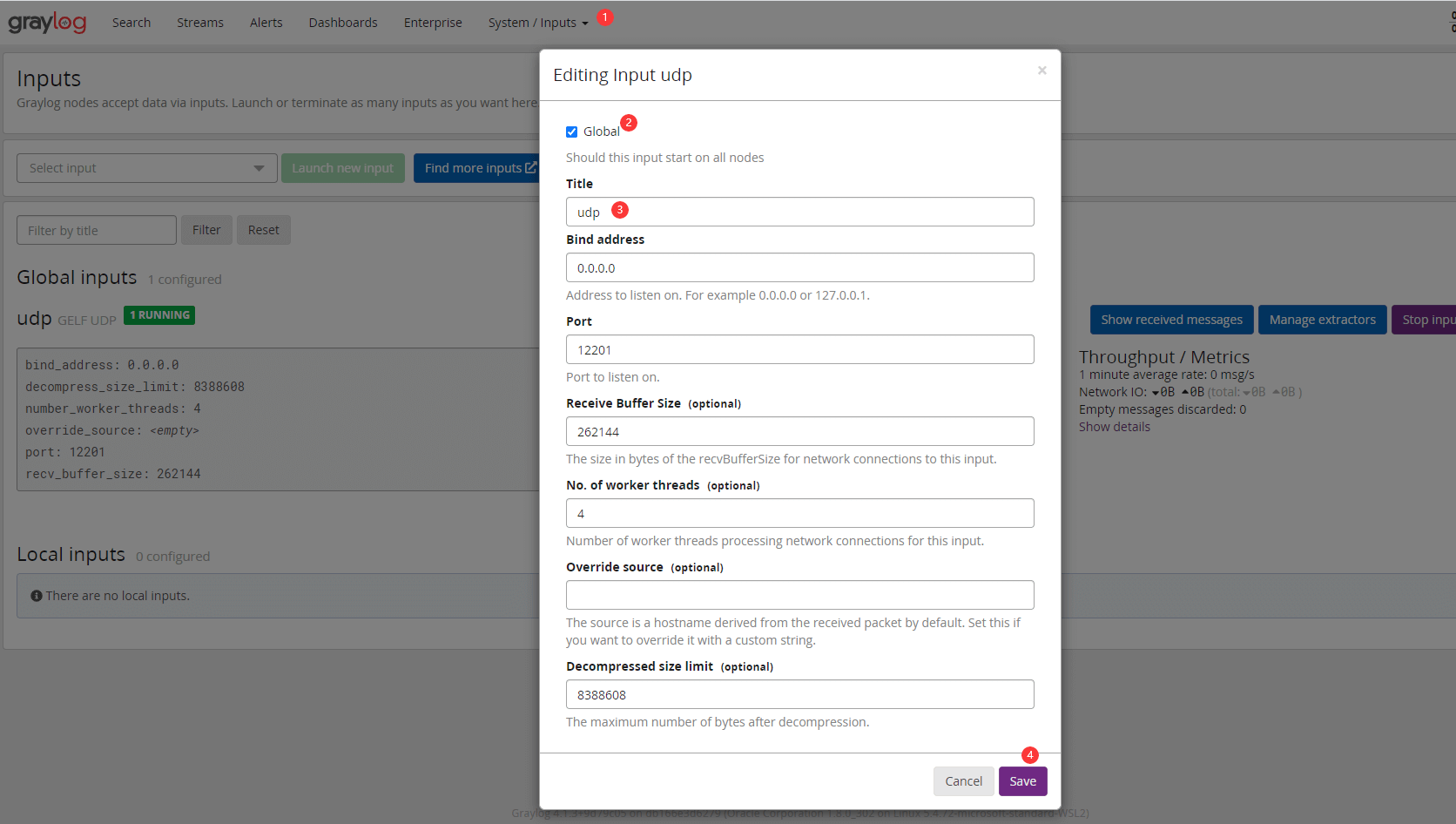Click '1 minute average rate: 0 msg/s' text
The image size is (1456, 824).
point(1167,375)
